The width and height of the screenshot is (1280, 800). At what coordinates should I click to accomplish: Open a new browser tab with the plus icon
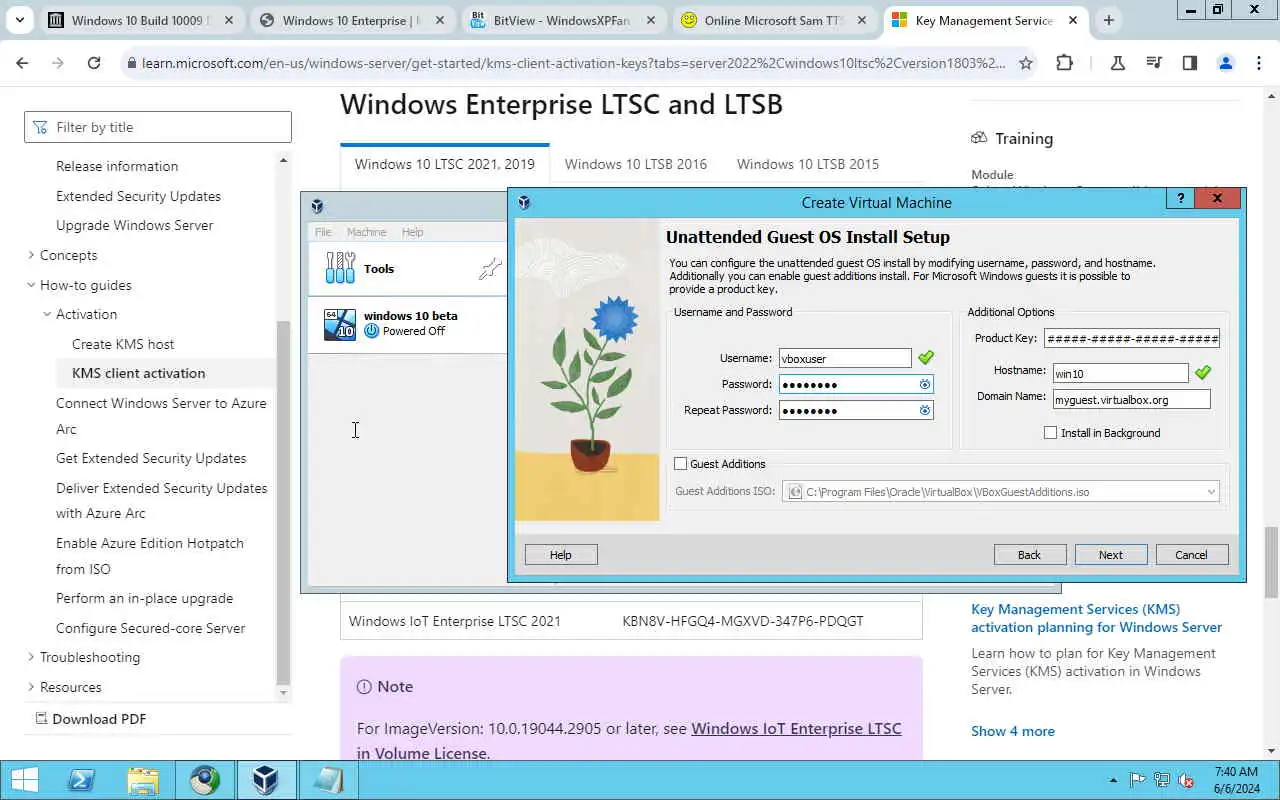[x=1108, y=20]
